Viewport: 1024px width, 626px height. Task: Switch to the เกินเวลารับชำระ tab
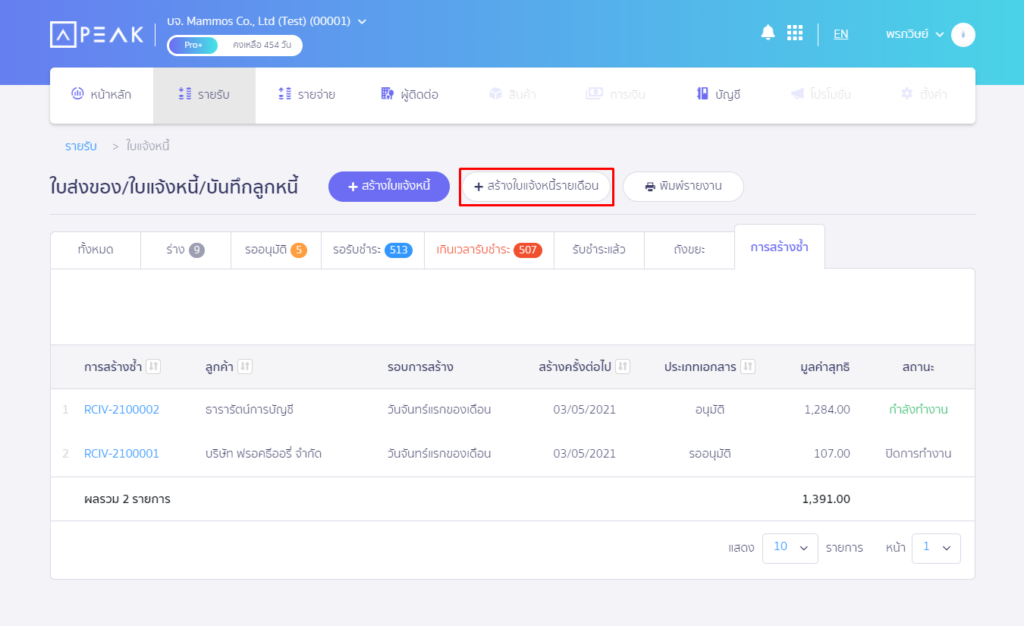click(x=488, y=250)
